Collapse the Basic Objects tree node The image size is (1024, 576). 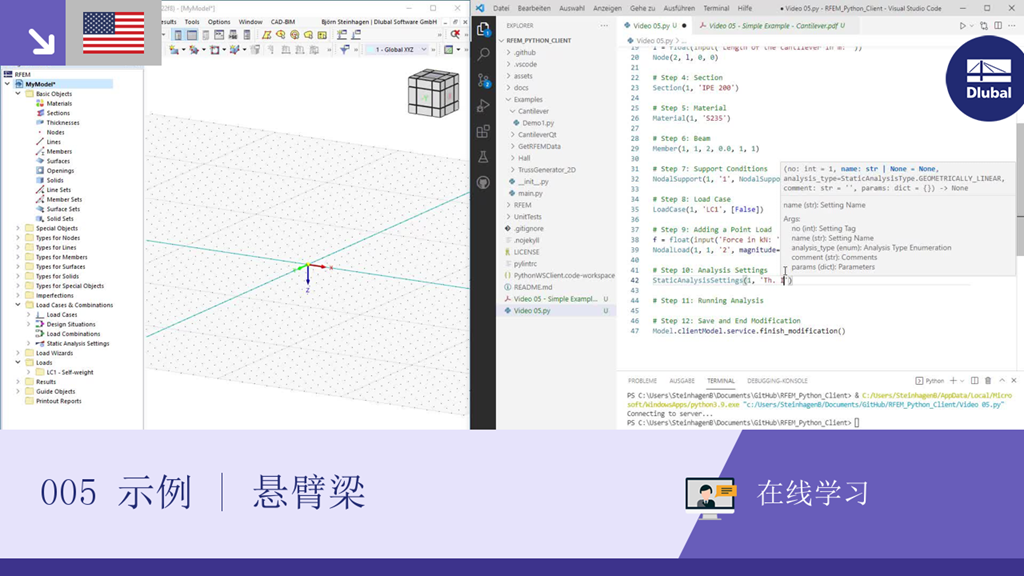point(18,94)
